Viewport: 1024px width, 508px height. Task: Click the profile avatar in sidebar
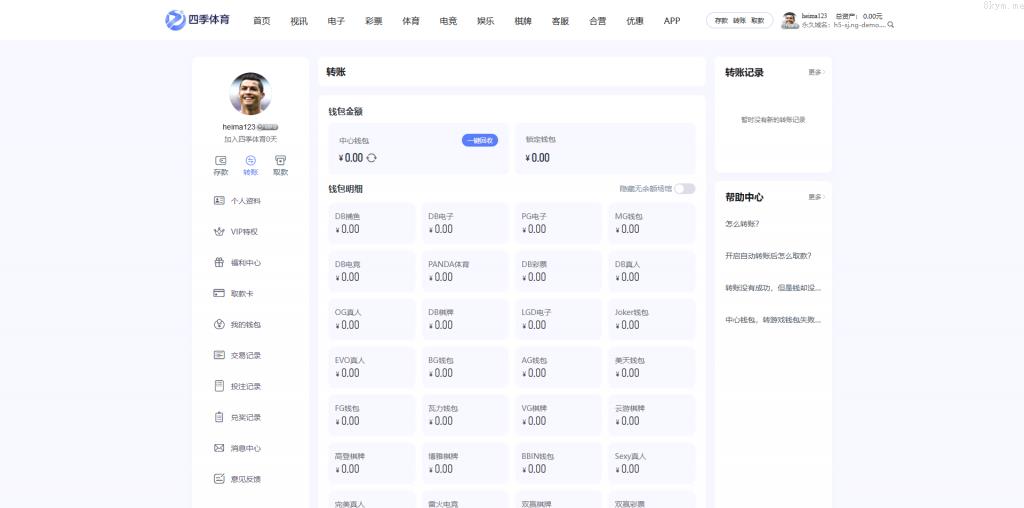[x=250, y=94]
